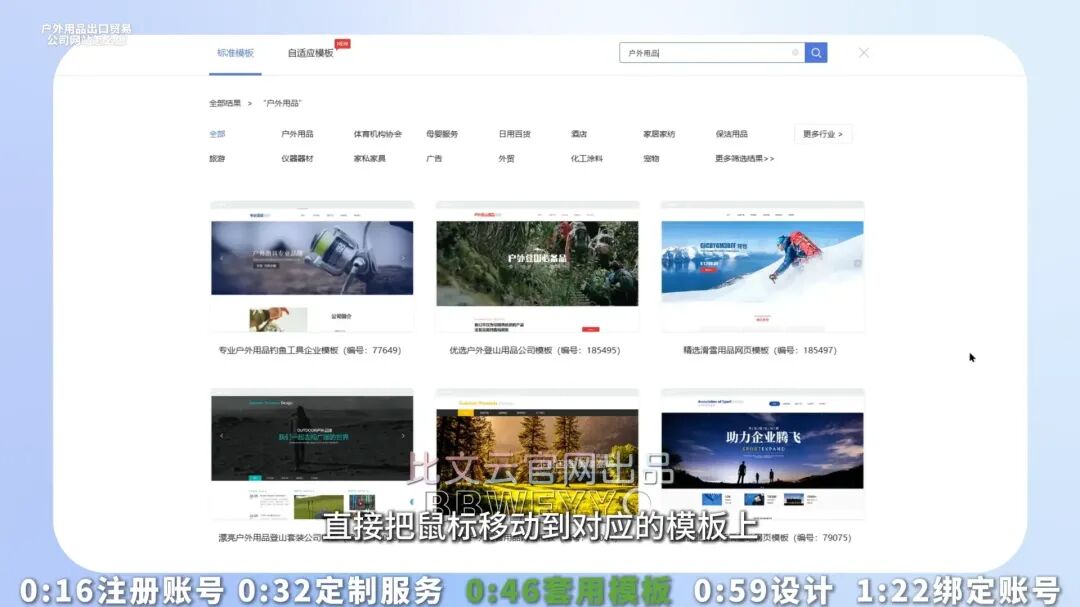Viewport: 1080px width, 607px height.
Task: Choose the 外贸 industry filter
Action: point(506,159)
